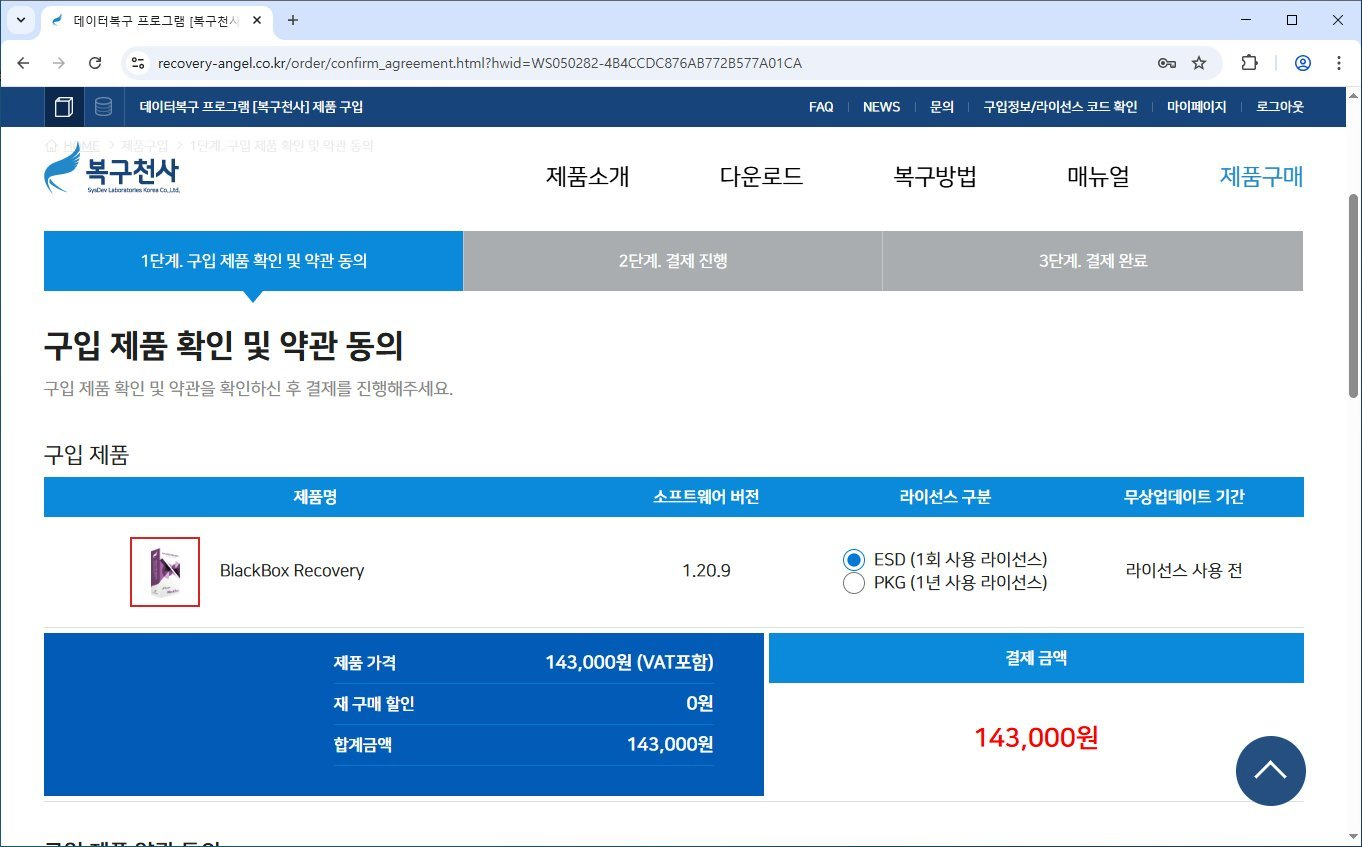Open Chrome three-dot menu

pos(1339,63)
